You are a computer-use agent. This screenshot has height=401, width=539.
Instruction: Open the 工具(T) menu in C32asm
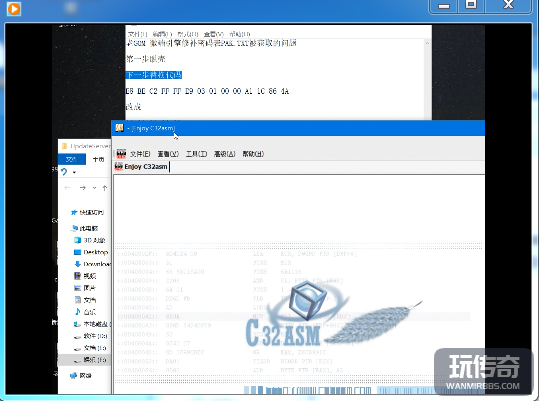(x=196, y=154)
